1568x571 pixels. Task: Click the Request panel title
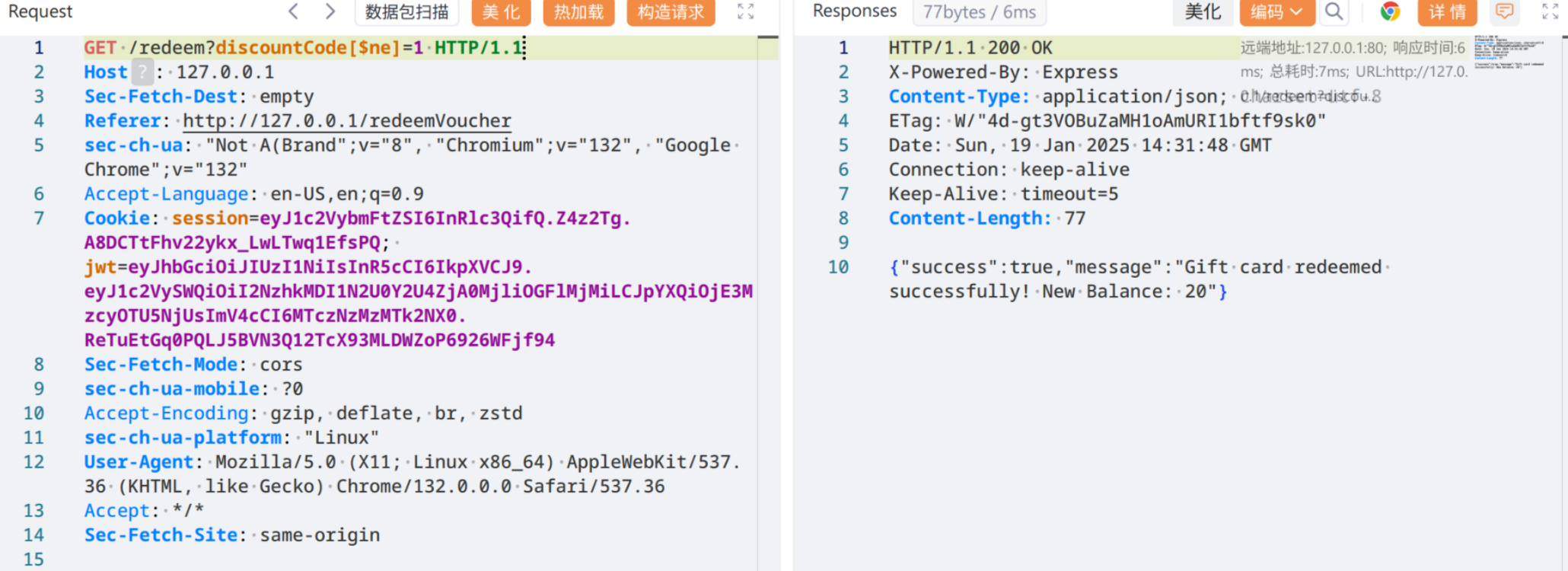pyautogui.click(x=40, y=11)
